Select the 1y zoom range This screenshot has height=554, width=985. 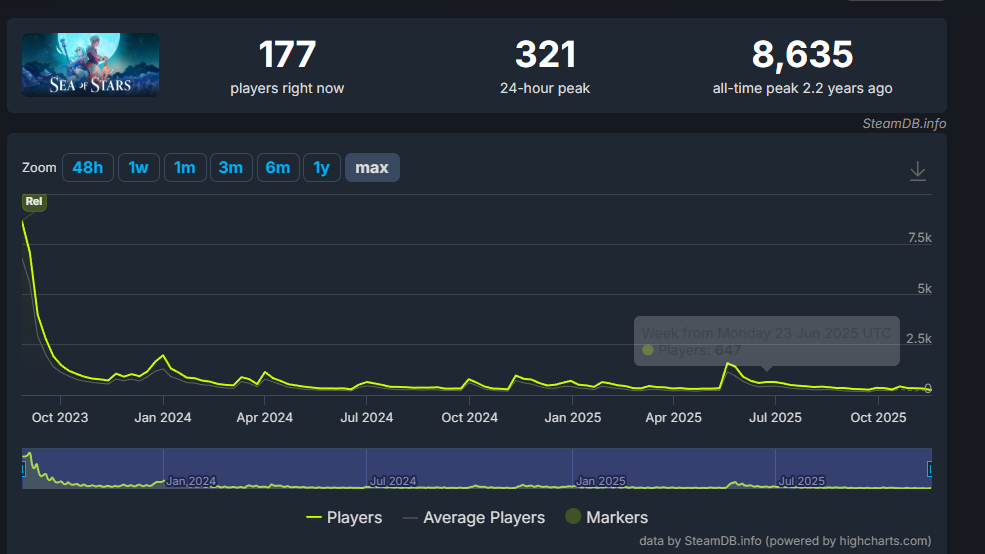tap(321, 167)
